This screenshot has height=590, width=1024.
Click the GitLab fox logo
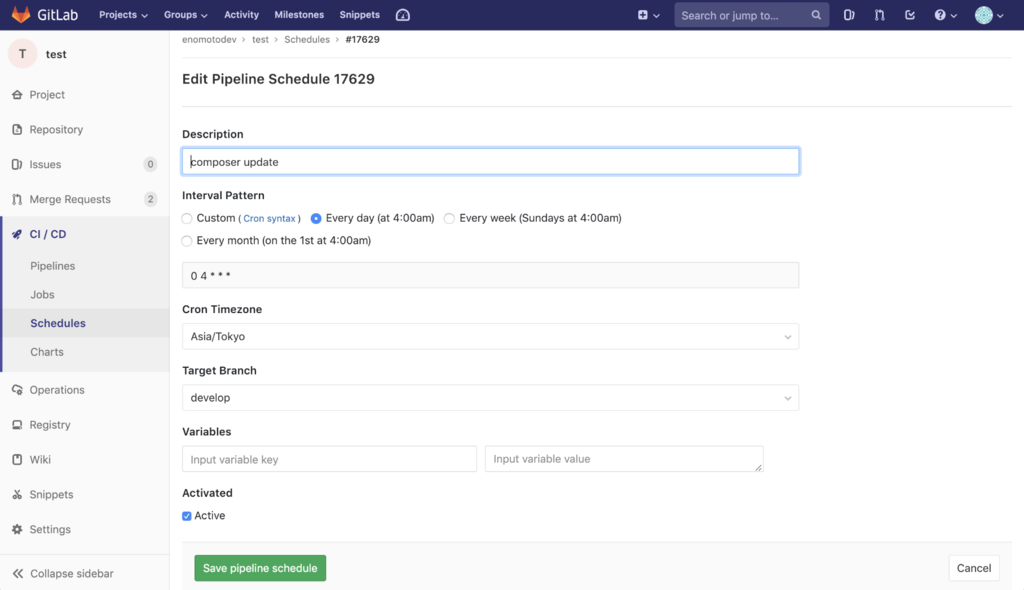(x=21, y=14)
